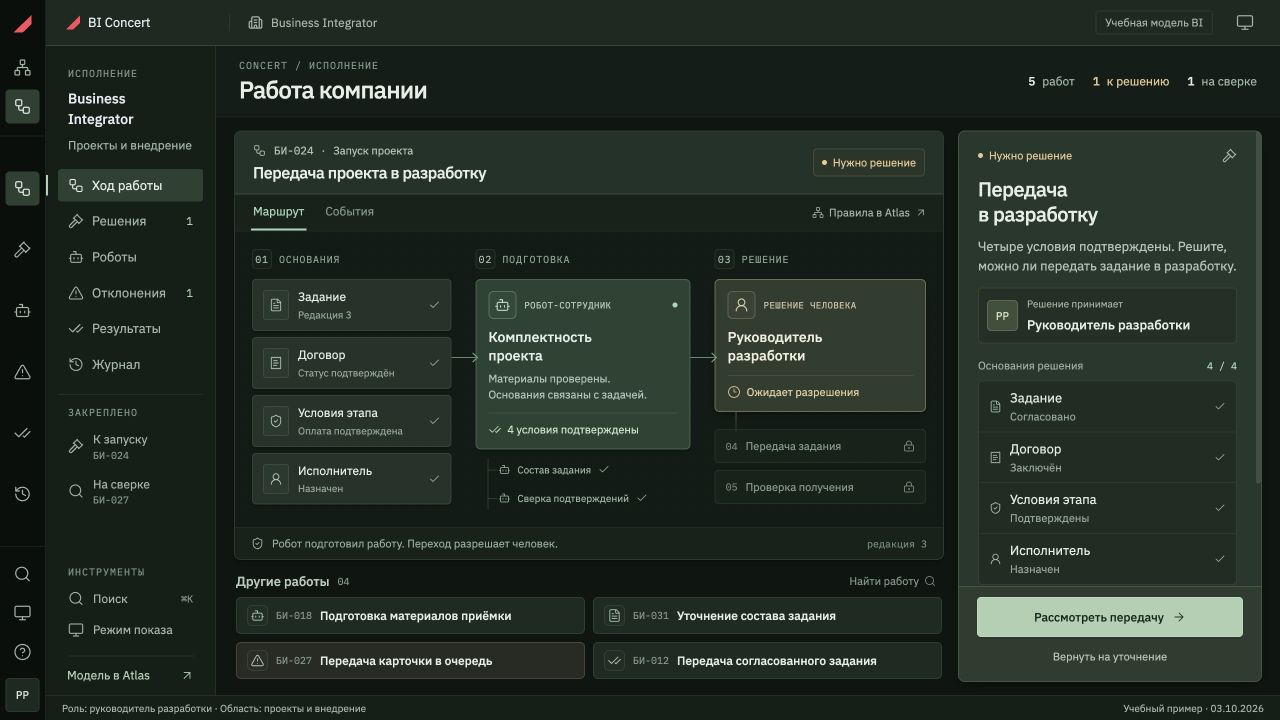Viewport: 1280px width, 720px height.
Task: Open work БИ-012 Передача согласованного задания
Action: pyautogui.click(x=767, y=661)
